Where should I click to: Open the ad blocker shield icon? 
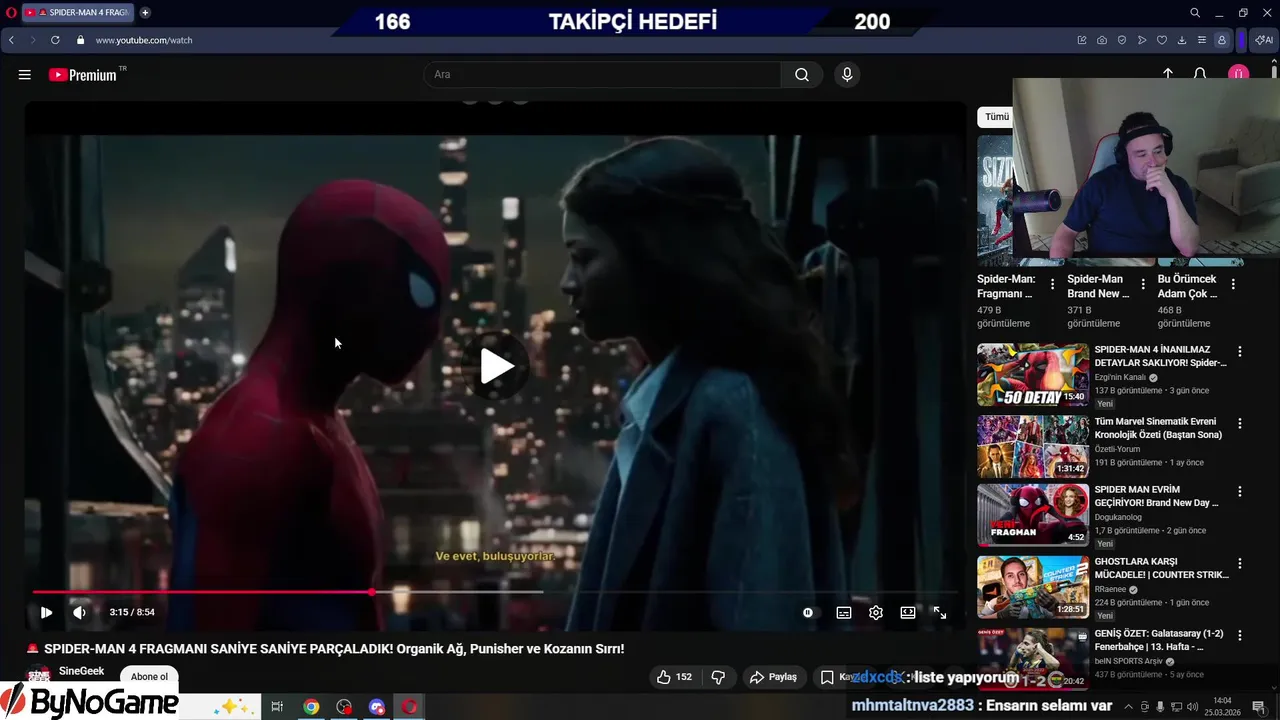pyautogui.click(x=1122, y=40)
